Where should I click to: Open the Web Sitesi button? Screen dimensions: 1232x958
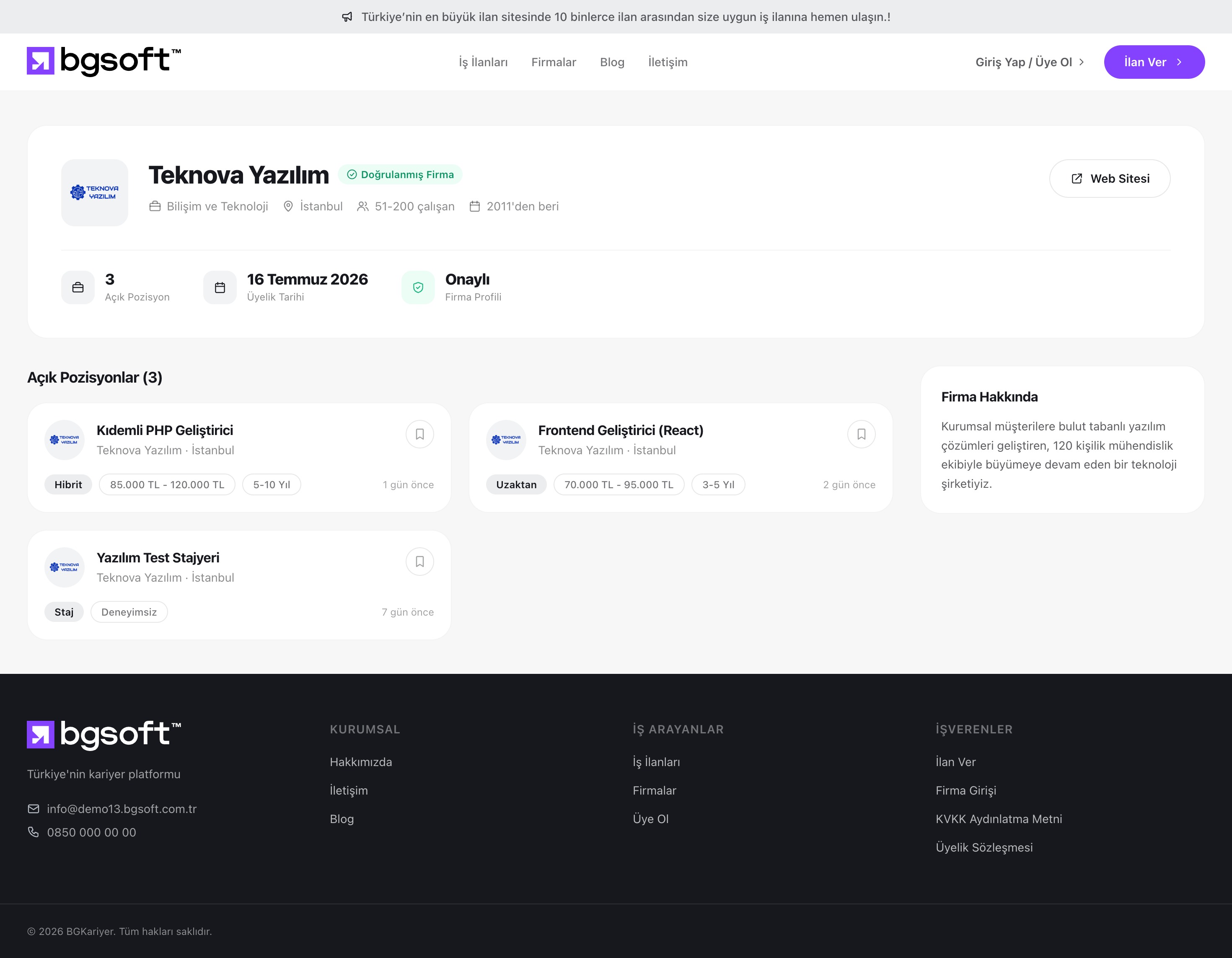(x=1110, y=178)
